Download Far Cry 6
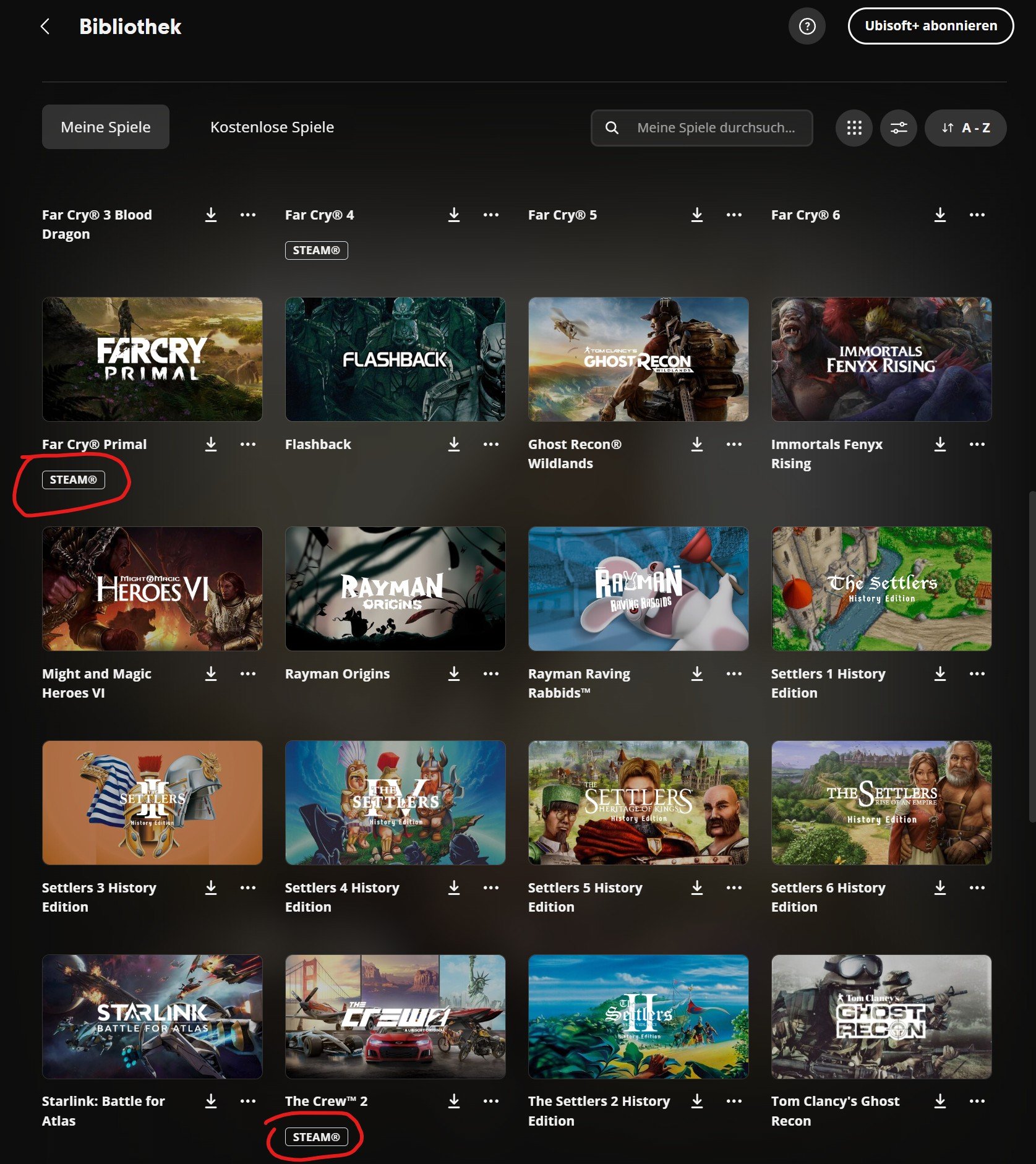1036x1164 pixels. tap(940, 215)
